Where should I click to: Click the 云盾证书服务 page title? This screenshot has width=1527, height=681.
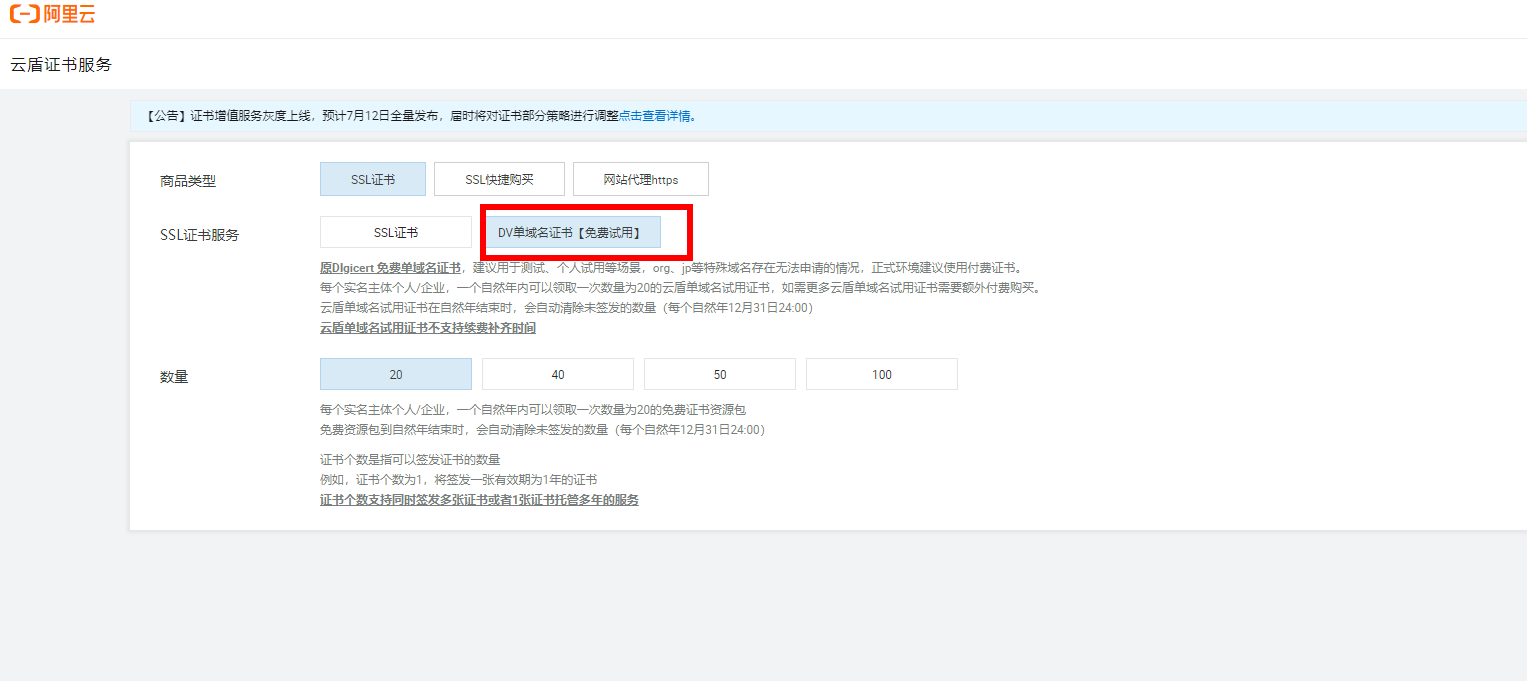[x=61, y=65]
